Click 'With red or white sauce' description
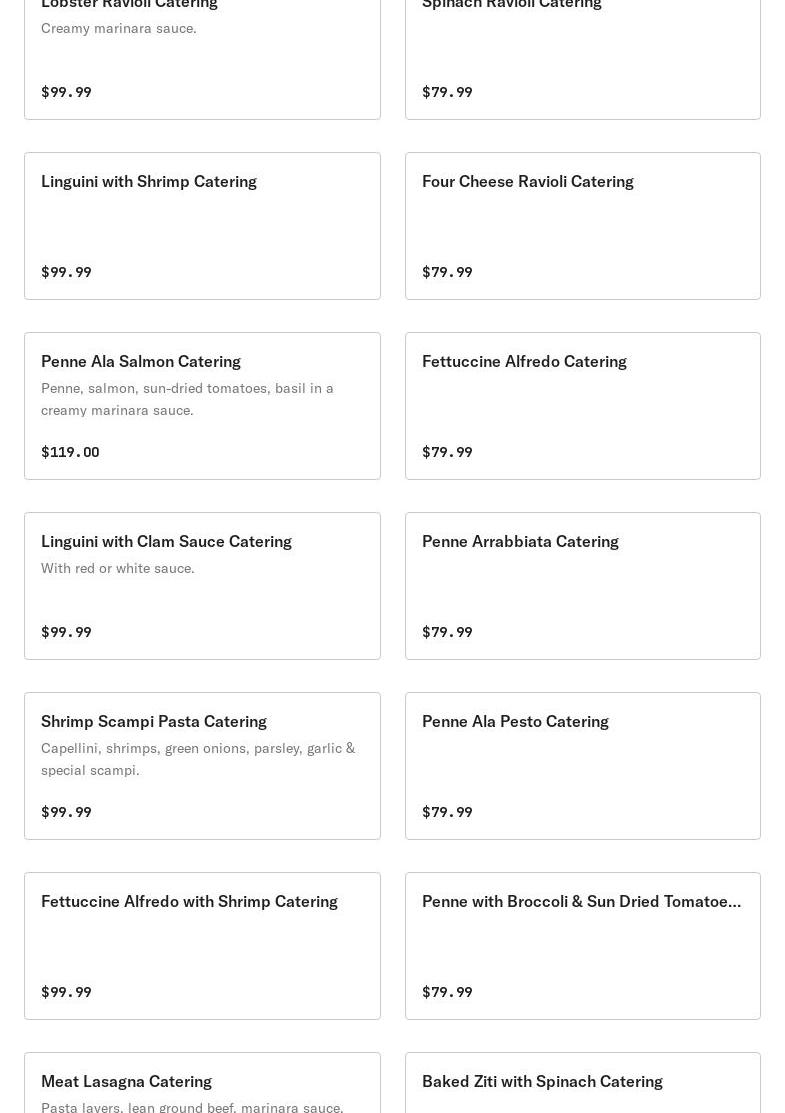 pyautogui.click(x=118, y=568)
